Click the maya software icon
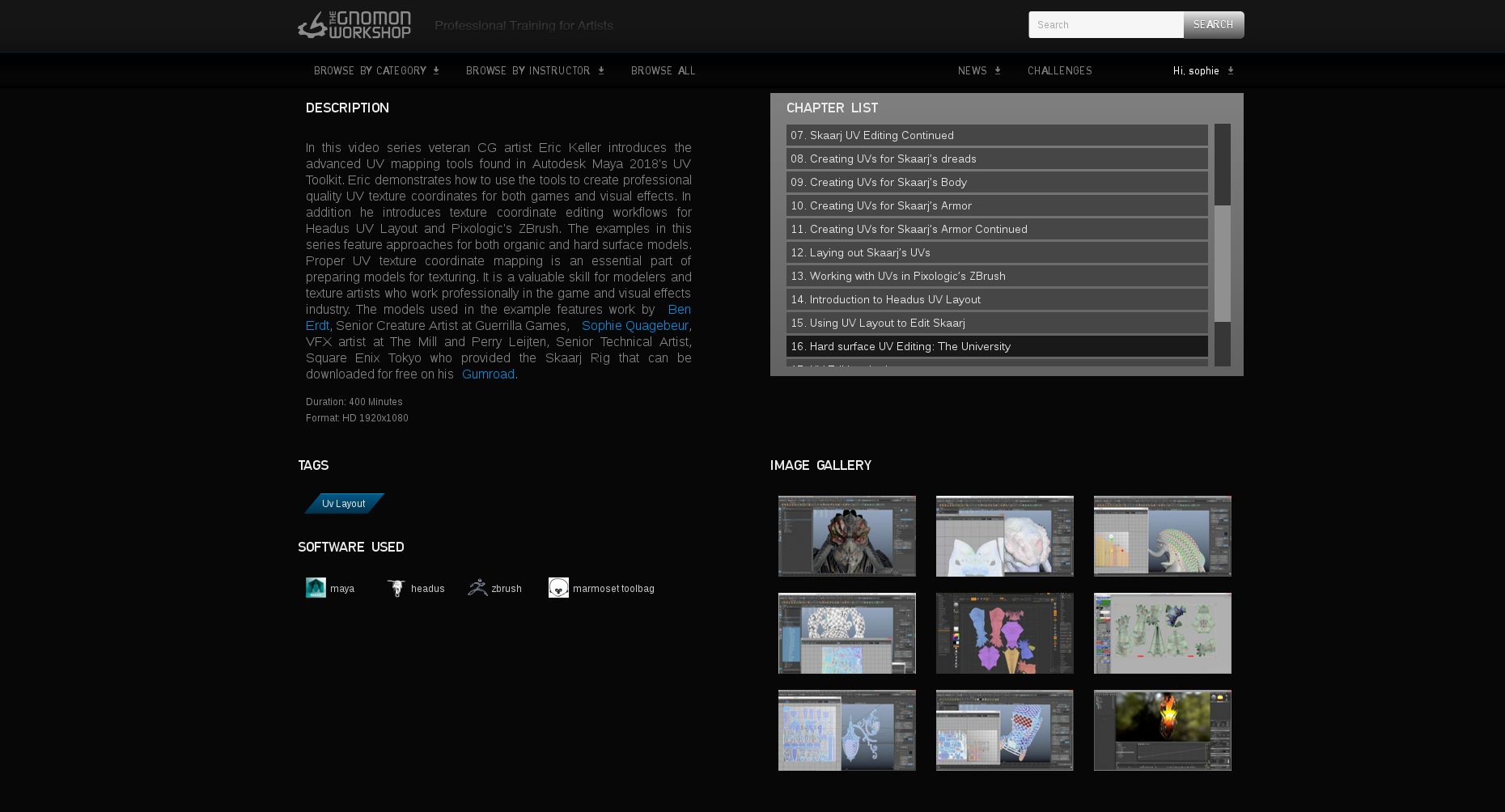 click(316, 587)
